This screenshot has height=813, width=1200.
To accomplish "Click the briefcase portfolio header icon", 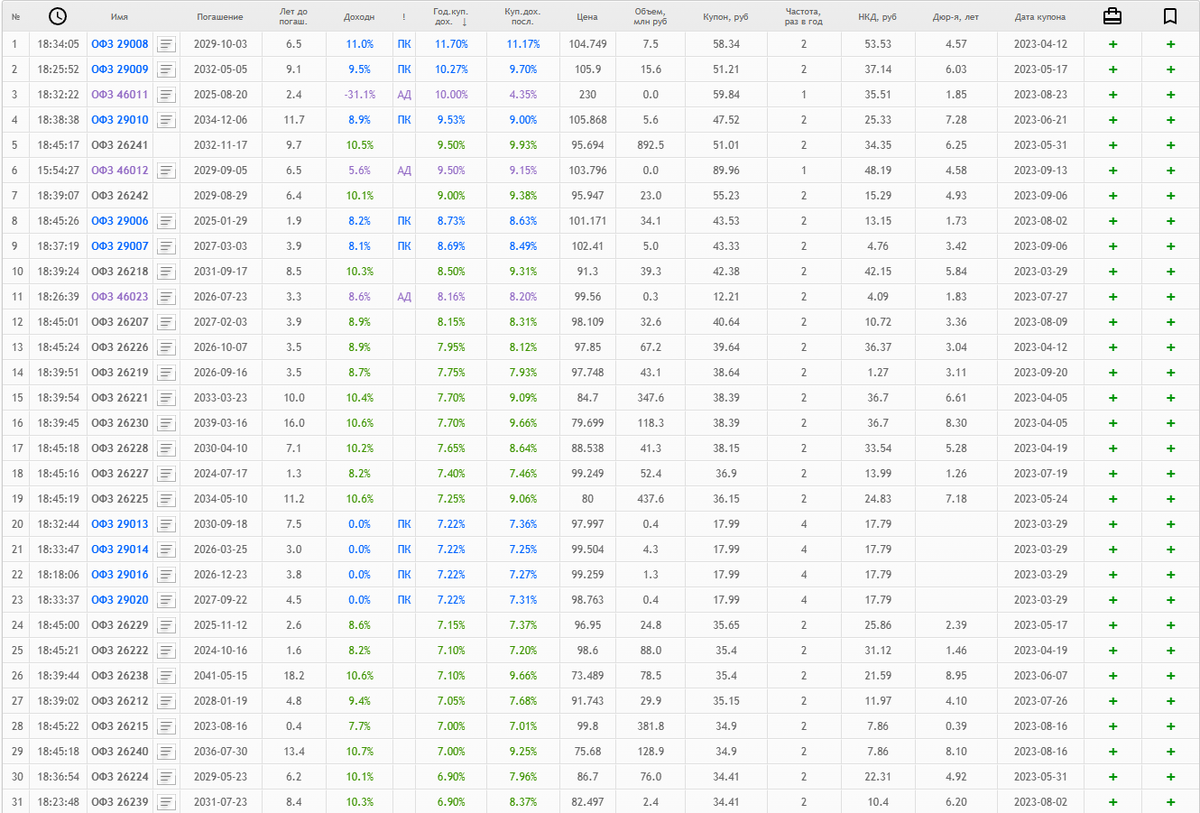I will [1111, 17].
